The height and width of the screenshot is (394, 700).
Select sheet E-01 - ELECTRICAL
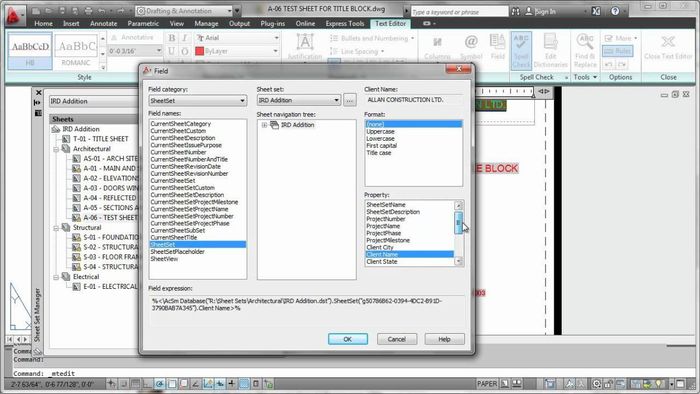pyautogui.click(x=111, y=286)
